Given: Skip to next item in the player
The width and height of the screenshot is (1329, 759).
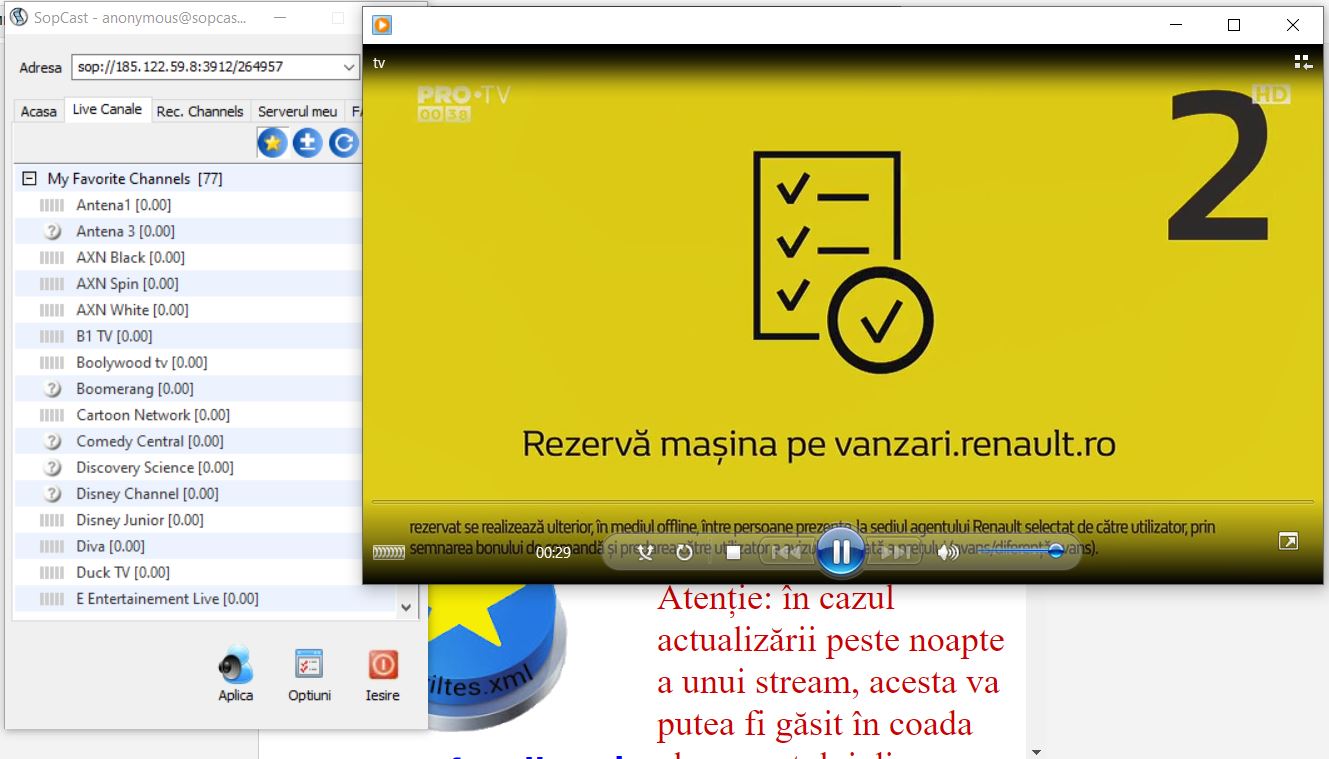Looking at the screenshot, I should click(895, 552).
